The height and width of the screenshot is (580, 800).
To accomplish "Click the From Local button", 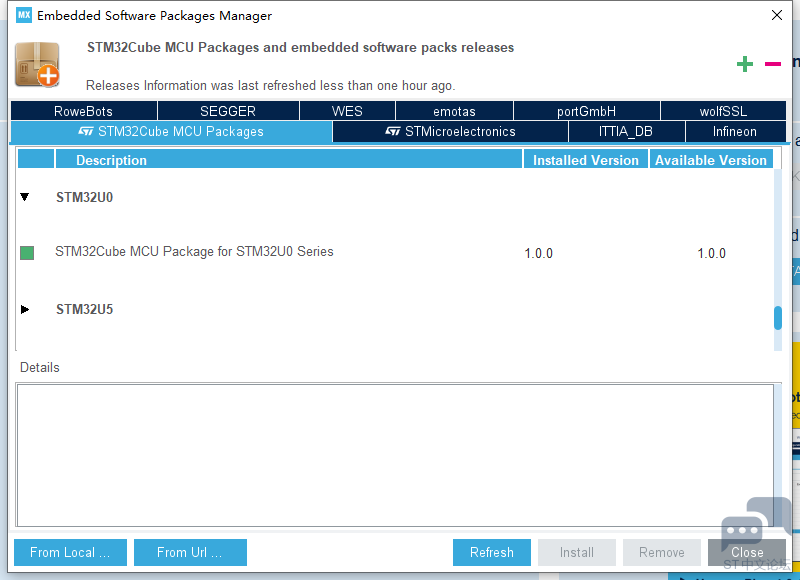I will coord(70,552).
